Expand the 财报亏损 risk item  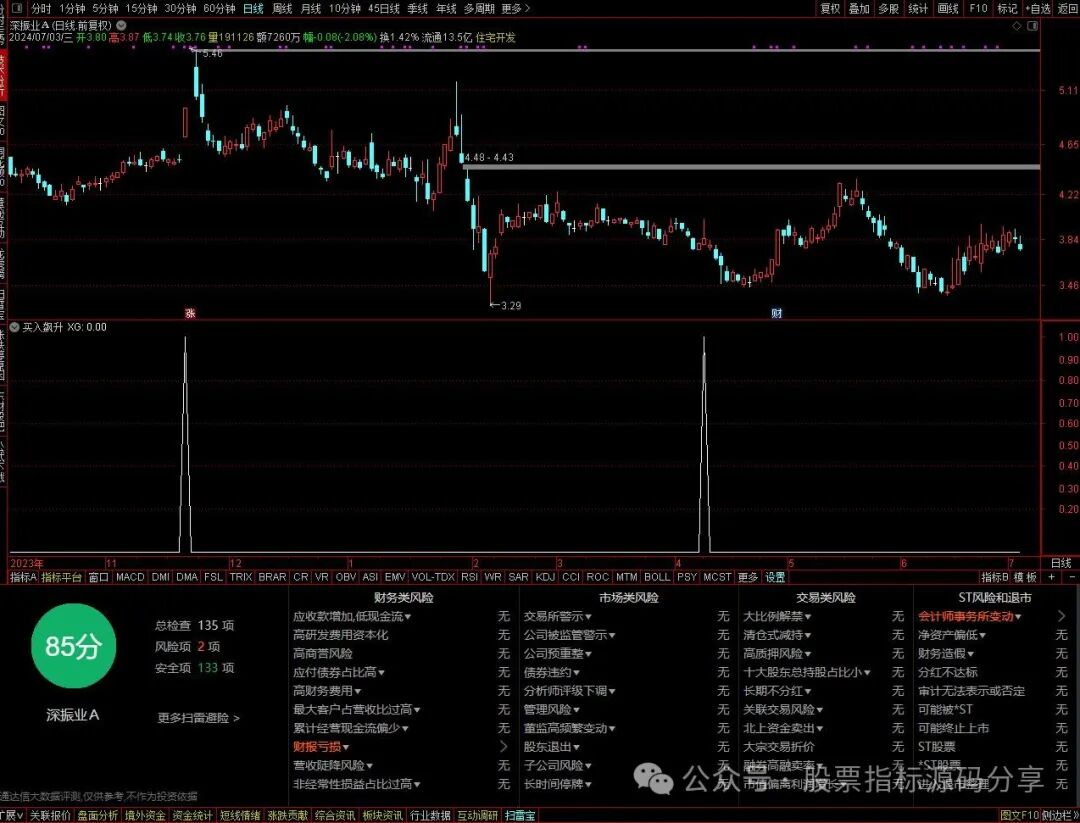click(321, 747)
